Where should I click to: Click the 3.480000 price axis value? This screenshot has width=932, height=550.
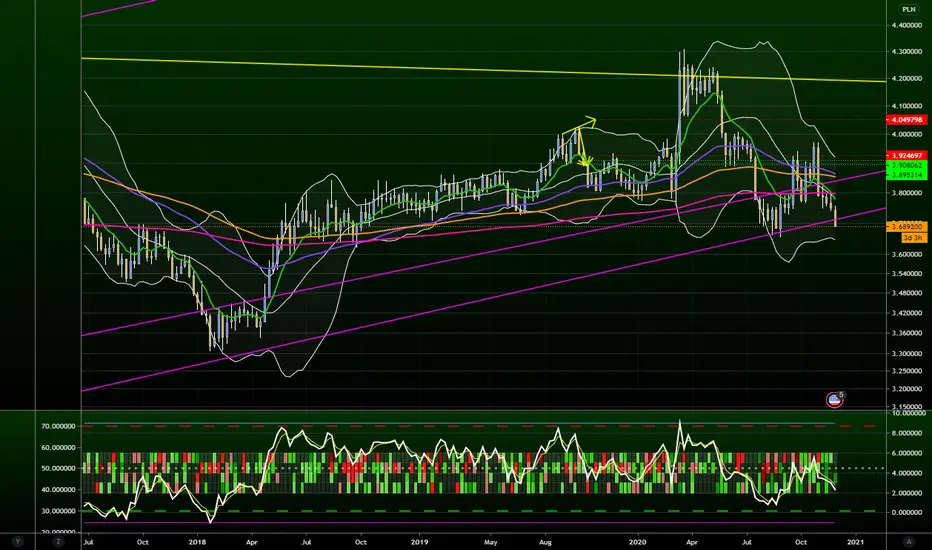(x=906, y=294)
